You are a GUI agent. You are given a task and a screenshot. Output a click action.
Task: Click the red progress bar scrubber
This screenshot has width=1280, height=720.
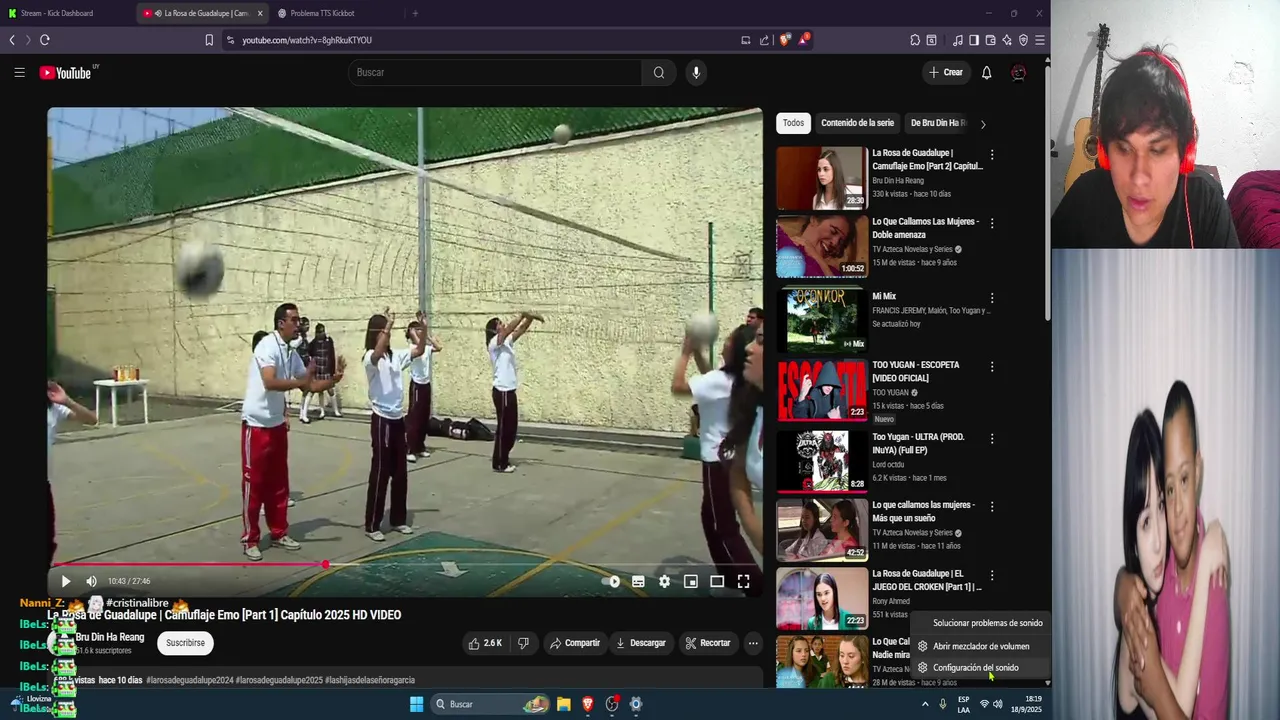pyautogui.click(x=326, y=565)
